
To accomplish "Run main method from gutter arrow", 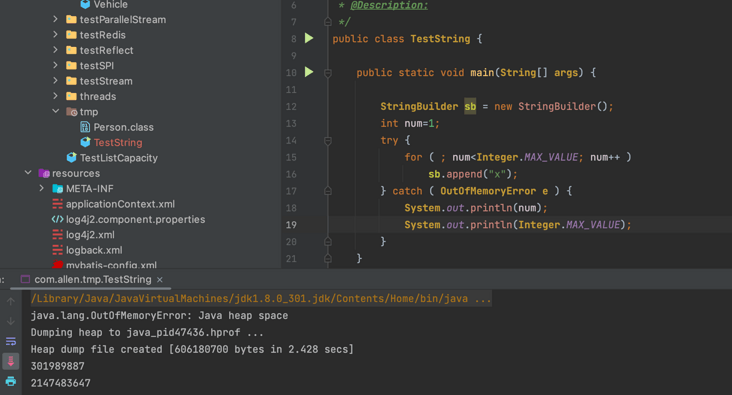I will click(309, 72).
